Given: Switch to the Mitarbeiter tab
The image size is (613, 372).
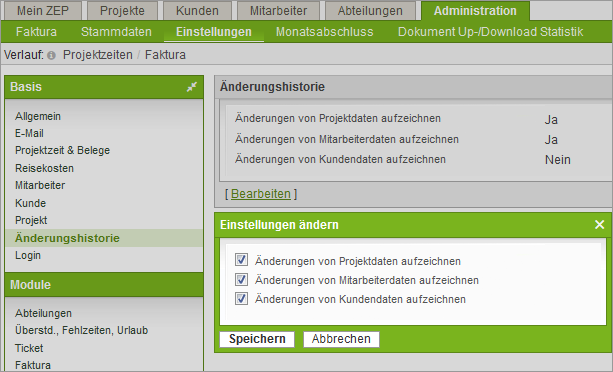Looking at the screenshot, I should coord(278,11).
